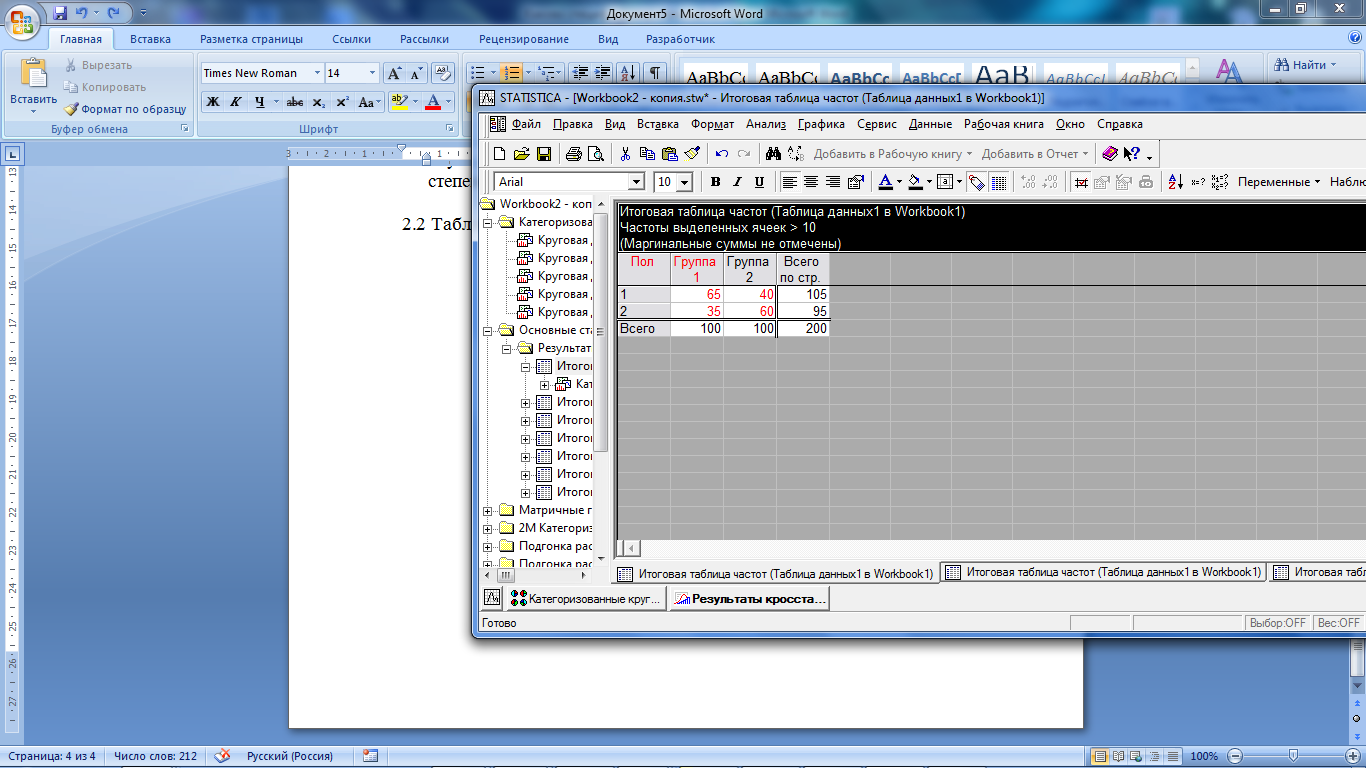
Task: Click the Word text highlight color button
Action: (x=399, y=102)
